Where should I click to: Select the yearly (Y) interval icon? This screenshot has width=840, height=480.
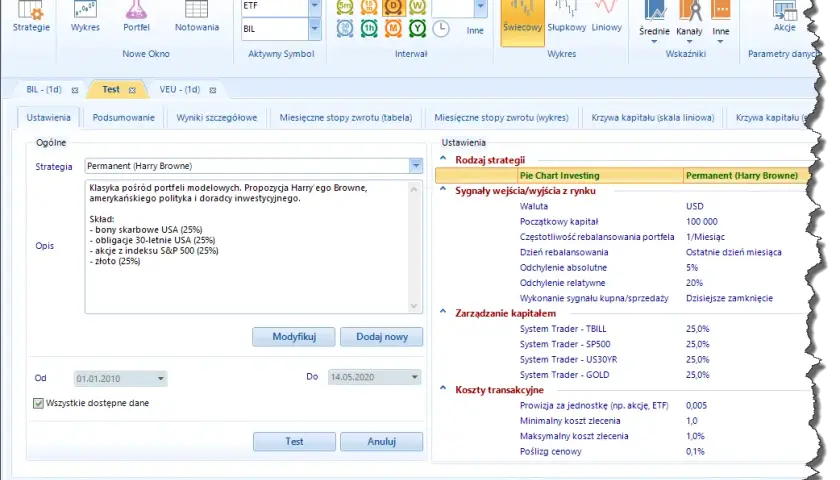[x=417, y=28]
